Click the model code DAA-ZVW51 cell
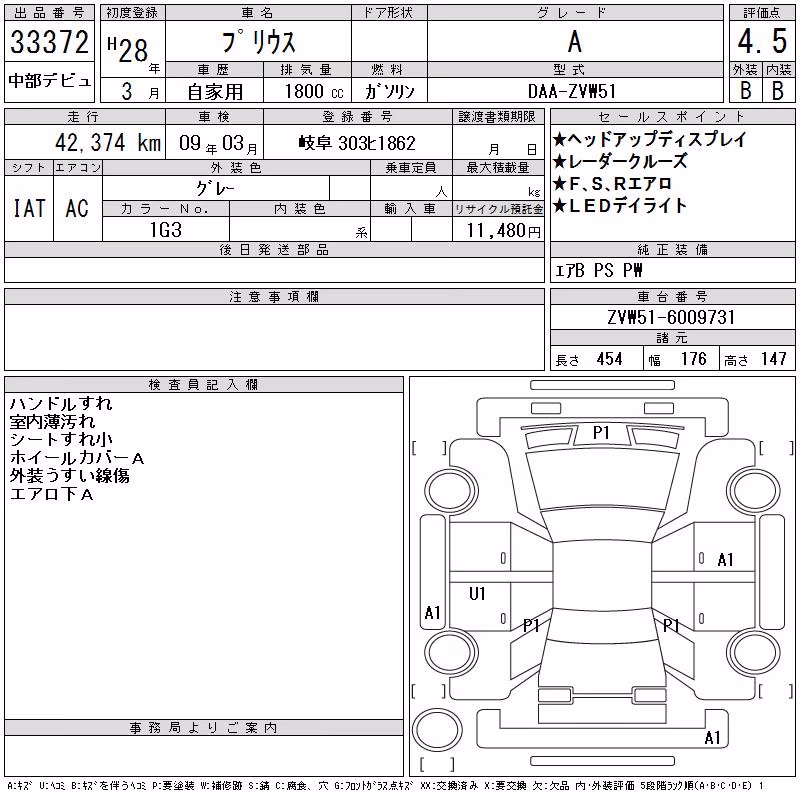The height and width of the screenshot is (800, 800). (x=572, y=91)
